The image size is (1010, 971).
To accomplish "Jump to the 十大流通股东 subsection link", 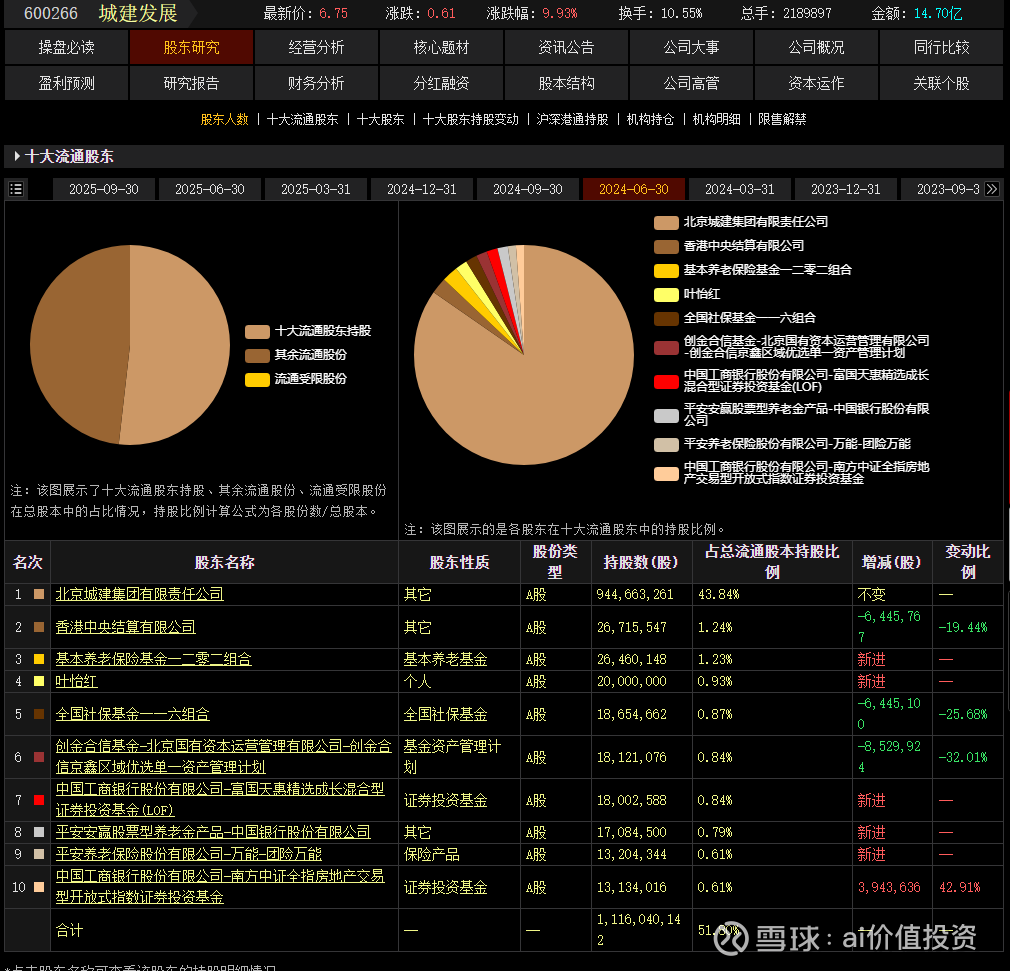I will [302, 119].
